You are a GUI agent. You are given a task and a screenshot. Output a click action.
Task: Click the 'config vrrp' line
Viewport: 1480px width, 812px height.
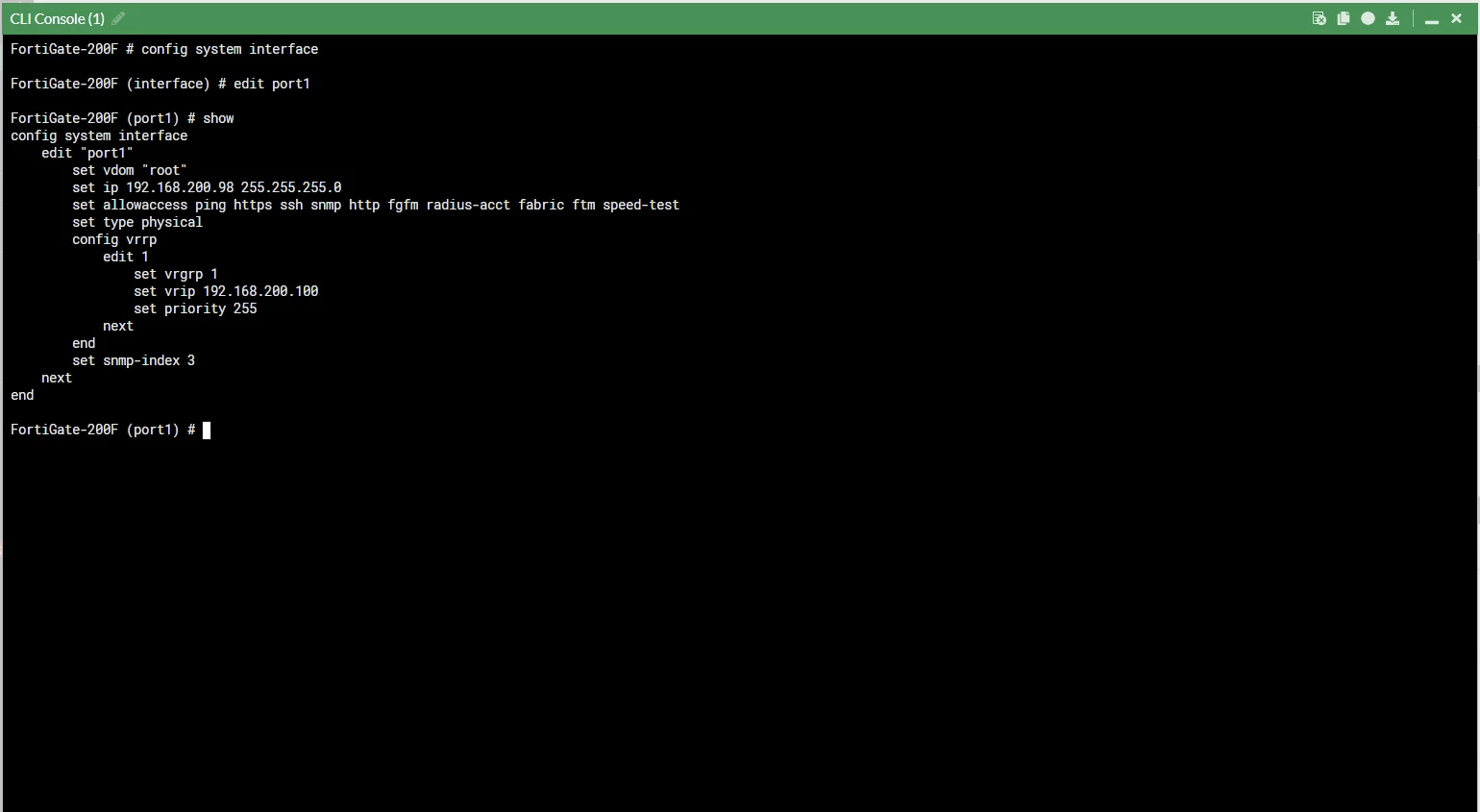[114, 239]
